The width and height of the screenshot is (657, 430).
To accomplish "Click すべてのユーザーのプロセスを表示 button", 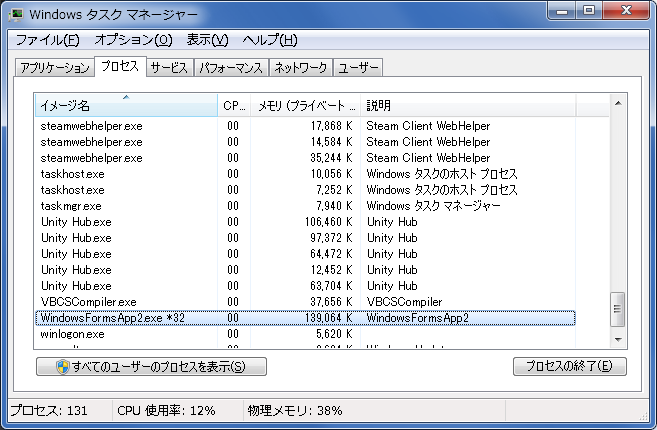I will coord(151,367).
